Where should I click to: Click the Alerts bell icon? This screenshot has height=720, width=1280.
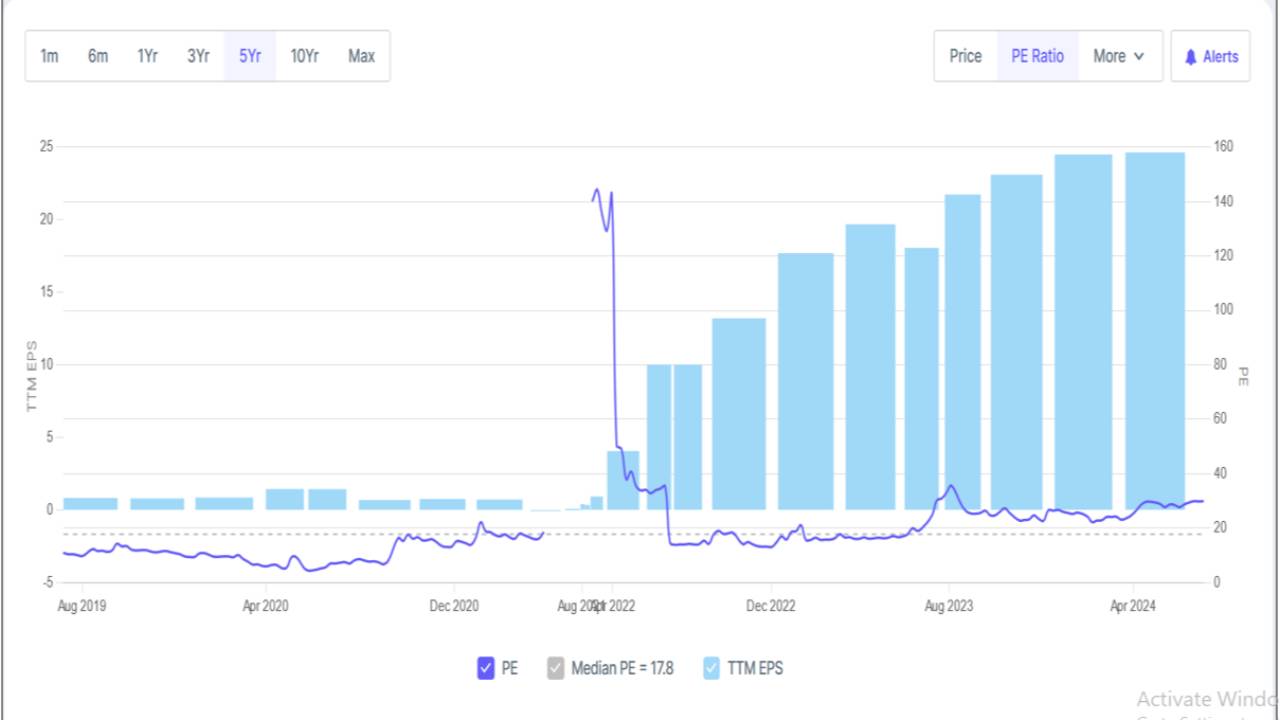click(1190, 57)
